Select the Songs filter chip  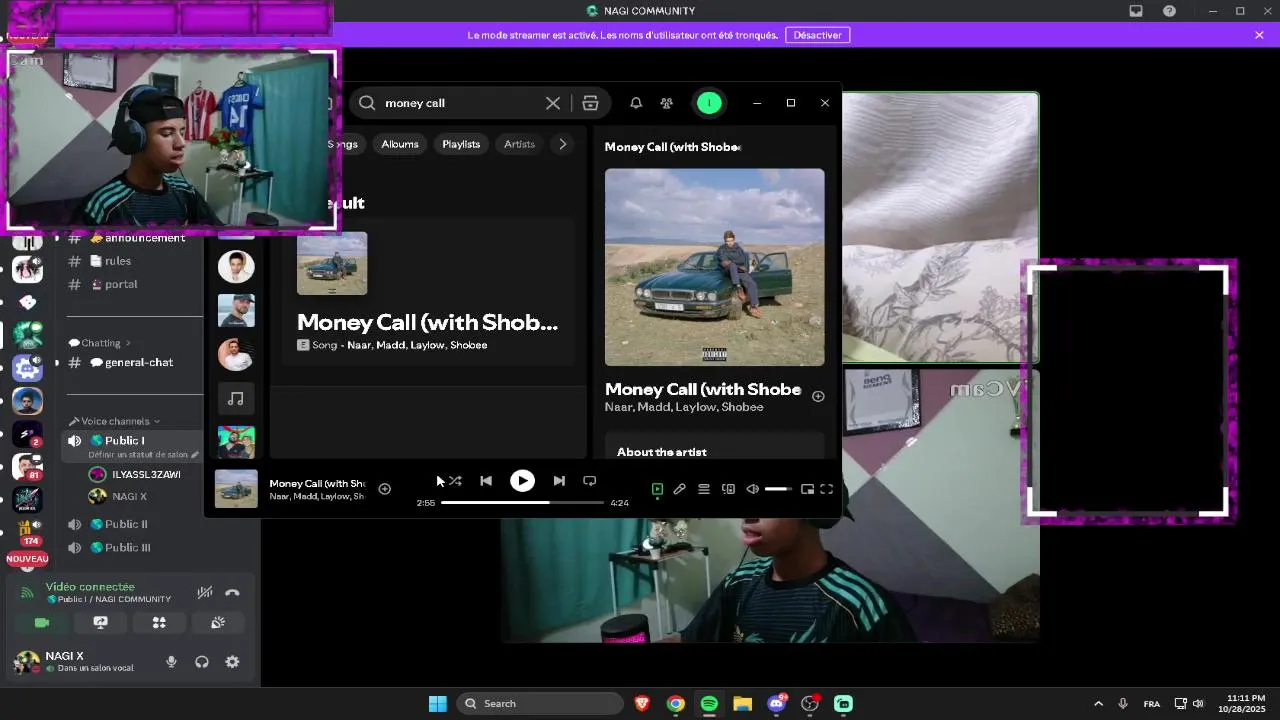click(x=342, y=144)
